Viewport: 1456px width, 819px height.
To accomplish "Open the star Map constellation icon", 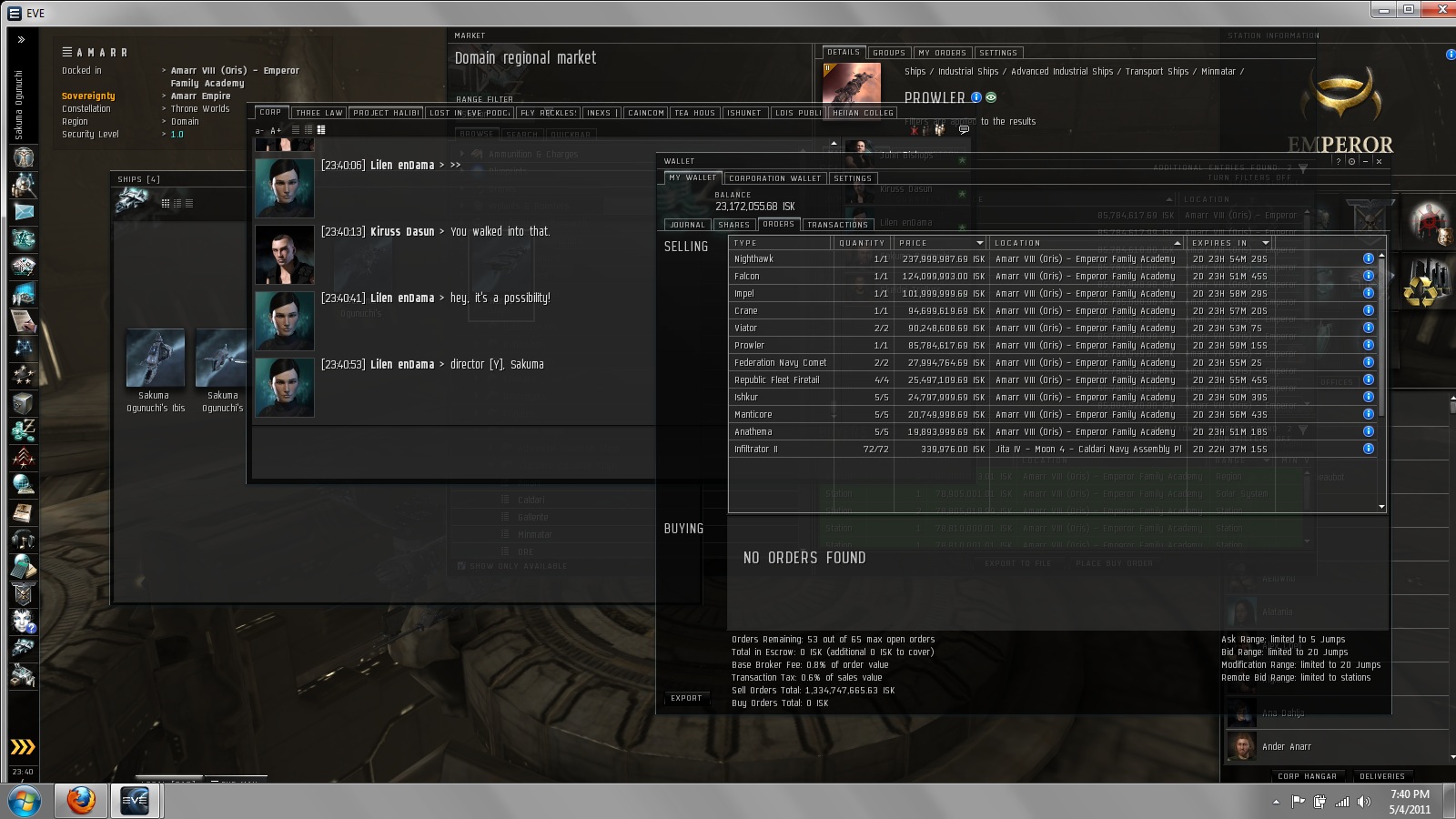I will click(24, 347).
